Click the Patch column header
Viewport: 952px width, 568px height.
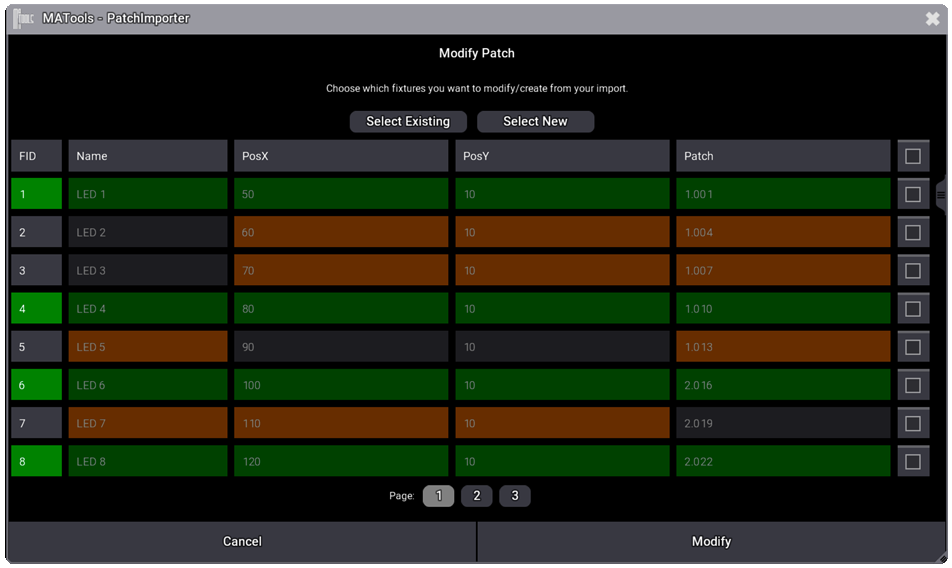783,157
